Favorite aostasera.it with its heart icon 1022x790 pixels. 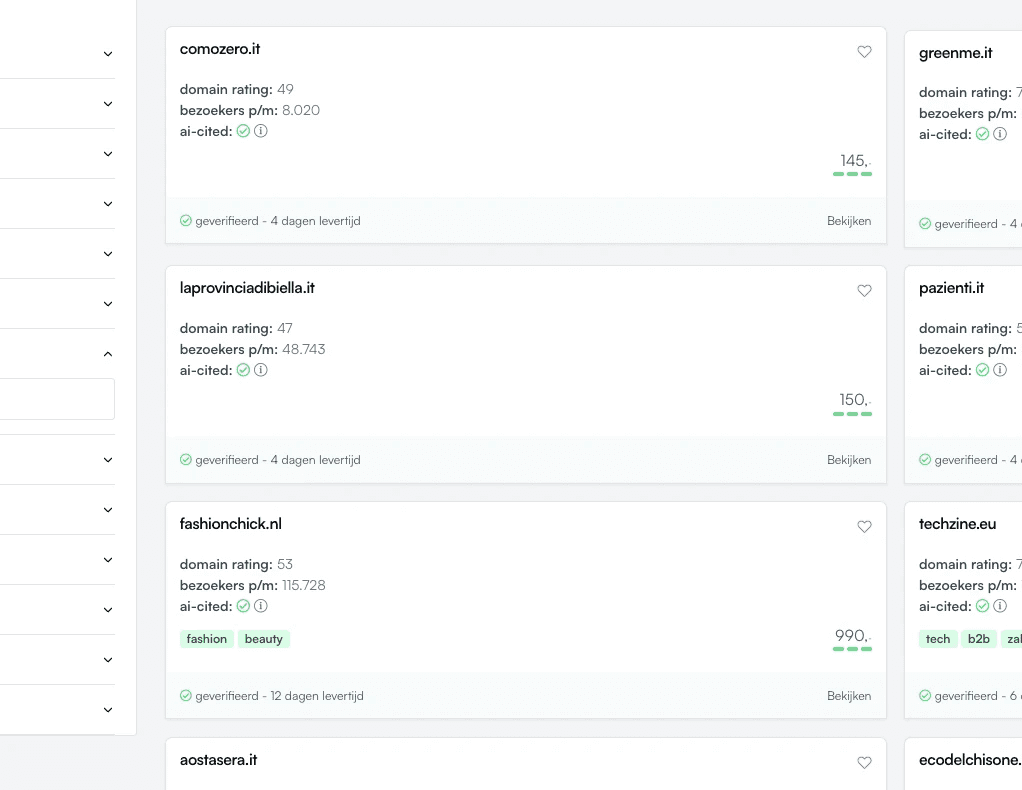pyautogui.click(x=864, y=762)
